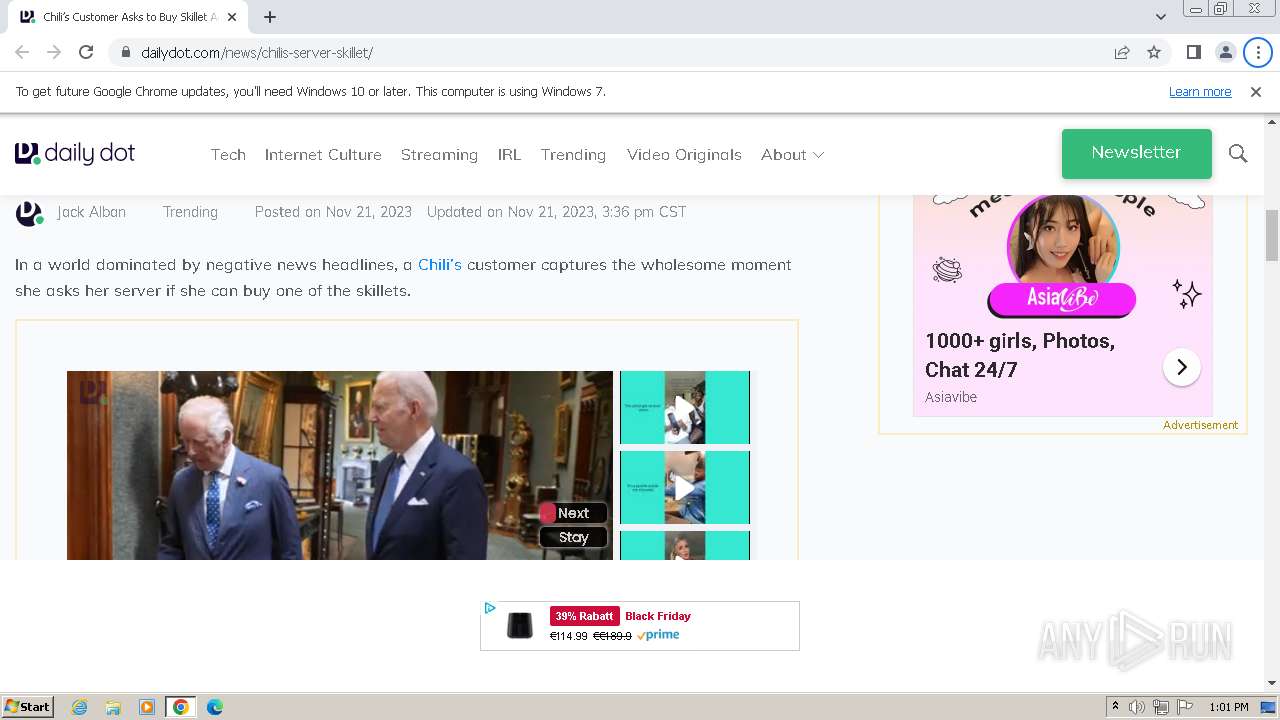Select the third playlist video thumbnail
Image resolution: width=1280 pixels, height=720 pixels.
click(685, 545)
